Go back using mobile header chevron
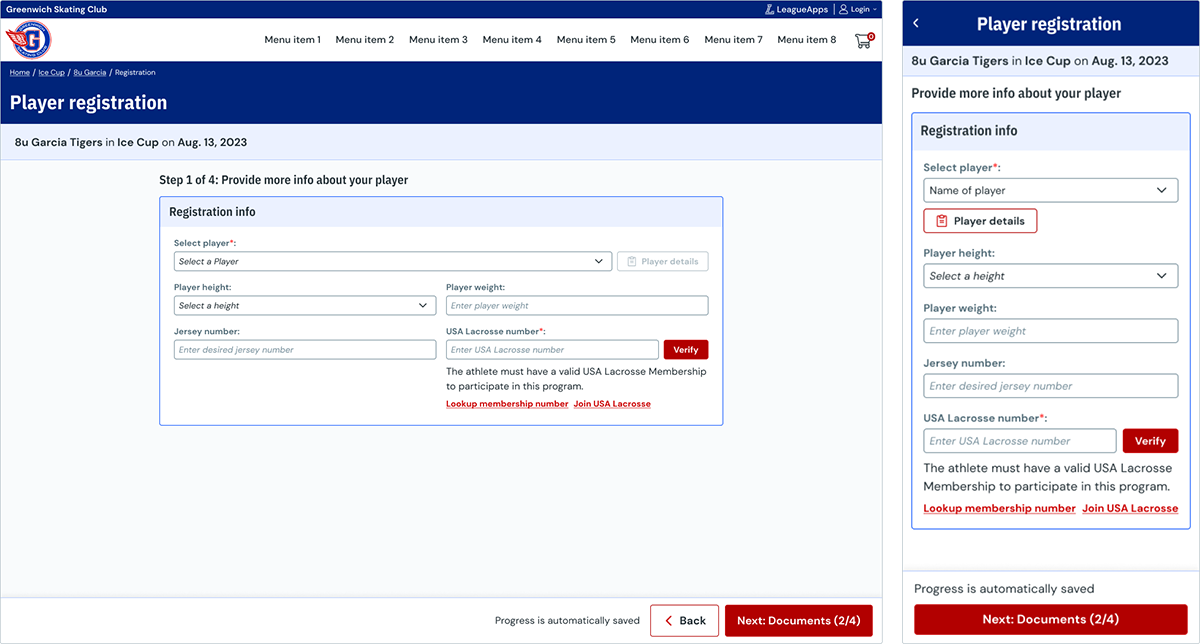The width and height of the screenshot is (1200, 644). point(916,23)
